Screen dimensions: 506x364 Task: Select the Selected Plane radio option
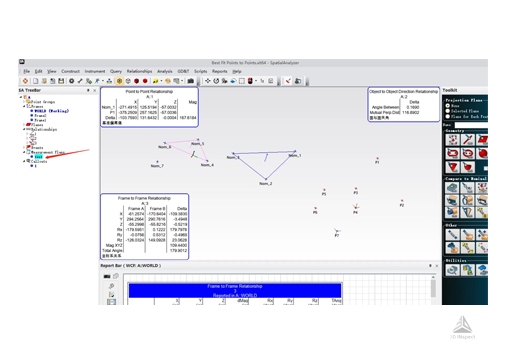tap(448, 111)
